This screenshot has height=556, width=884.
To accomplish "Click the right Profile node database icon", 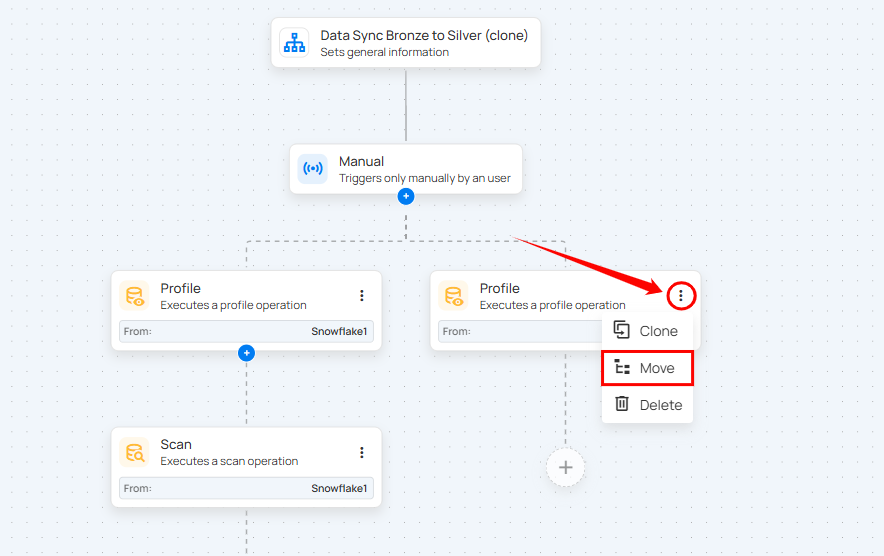I will (454, 296).
